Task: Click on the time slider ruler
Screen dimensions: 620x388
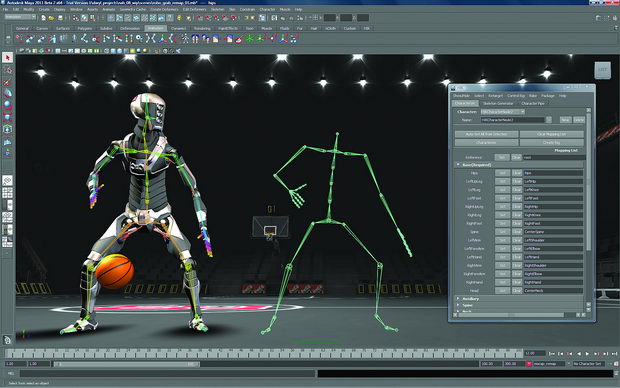Action: [265, 353]
